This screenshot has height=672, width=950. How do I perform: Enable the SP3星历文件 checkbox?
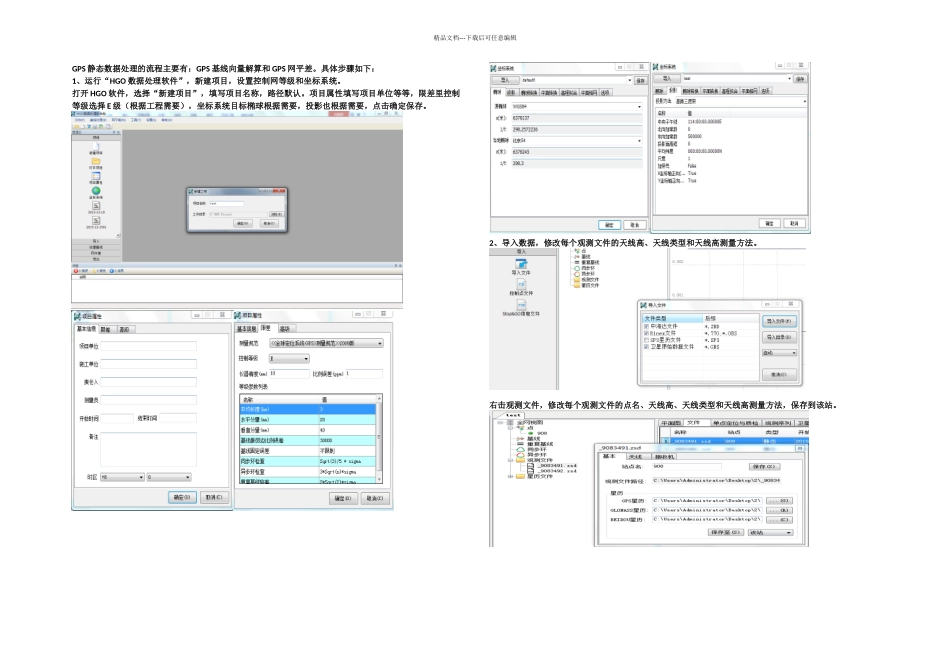click(x=646, y=340)
